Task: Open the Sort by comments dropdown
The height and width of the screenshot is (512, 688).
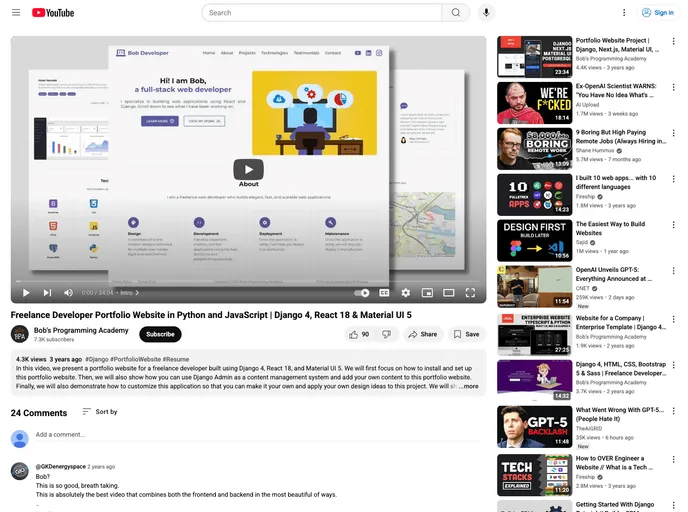Action: pyautogui.click(x=100, y=412)
